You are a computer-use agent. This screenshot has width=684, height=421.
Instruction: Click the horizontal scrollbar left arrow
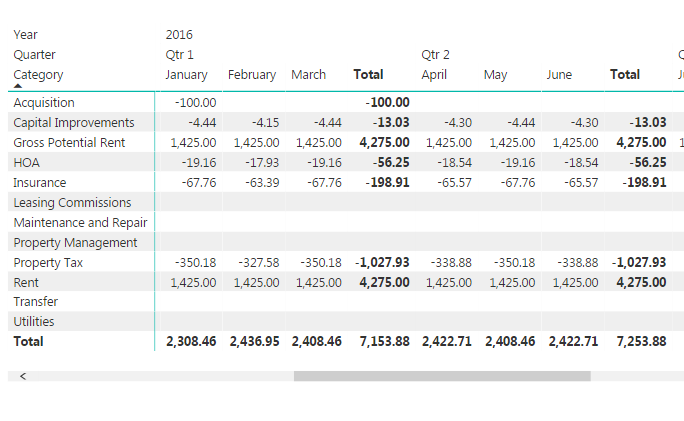[x=23, y=376]
